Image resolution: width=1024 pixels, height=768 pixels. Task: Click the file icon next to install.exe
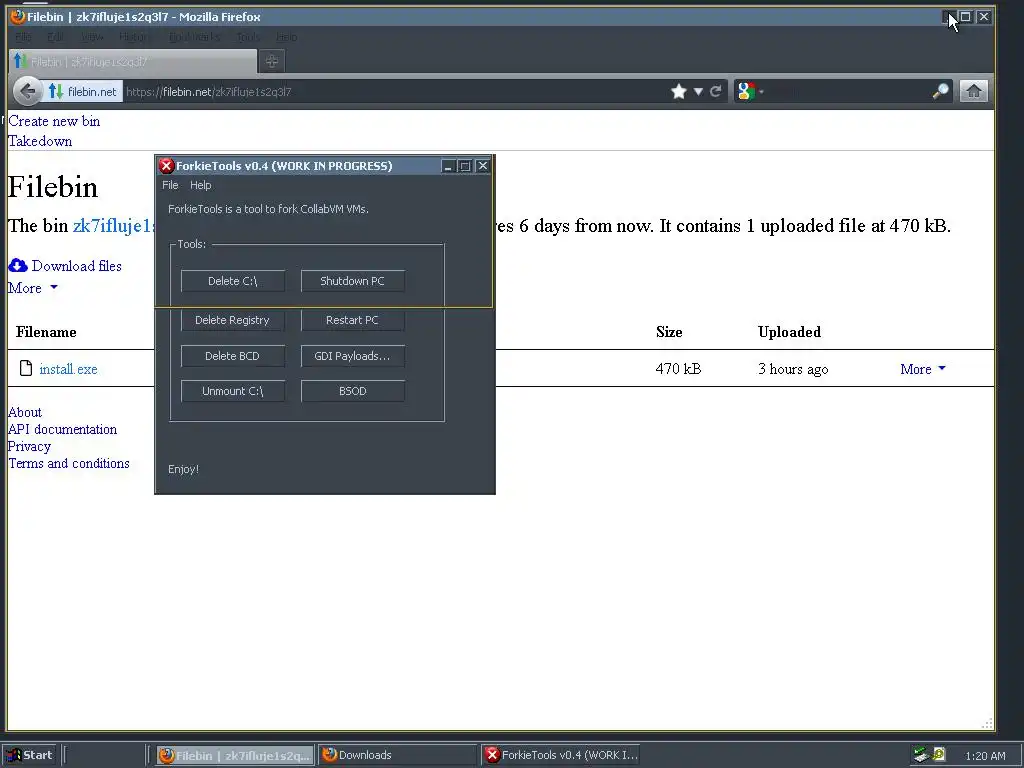pyautogui.click(x=25, y=368)
